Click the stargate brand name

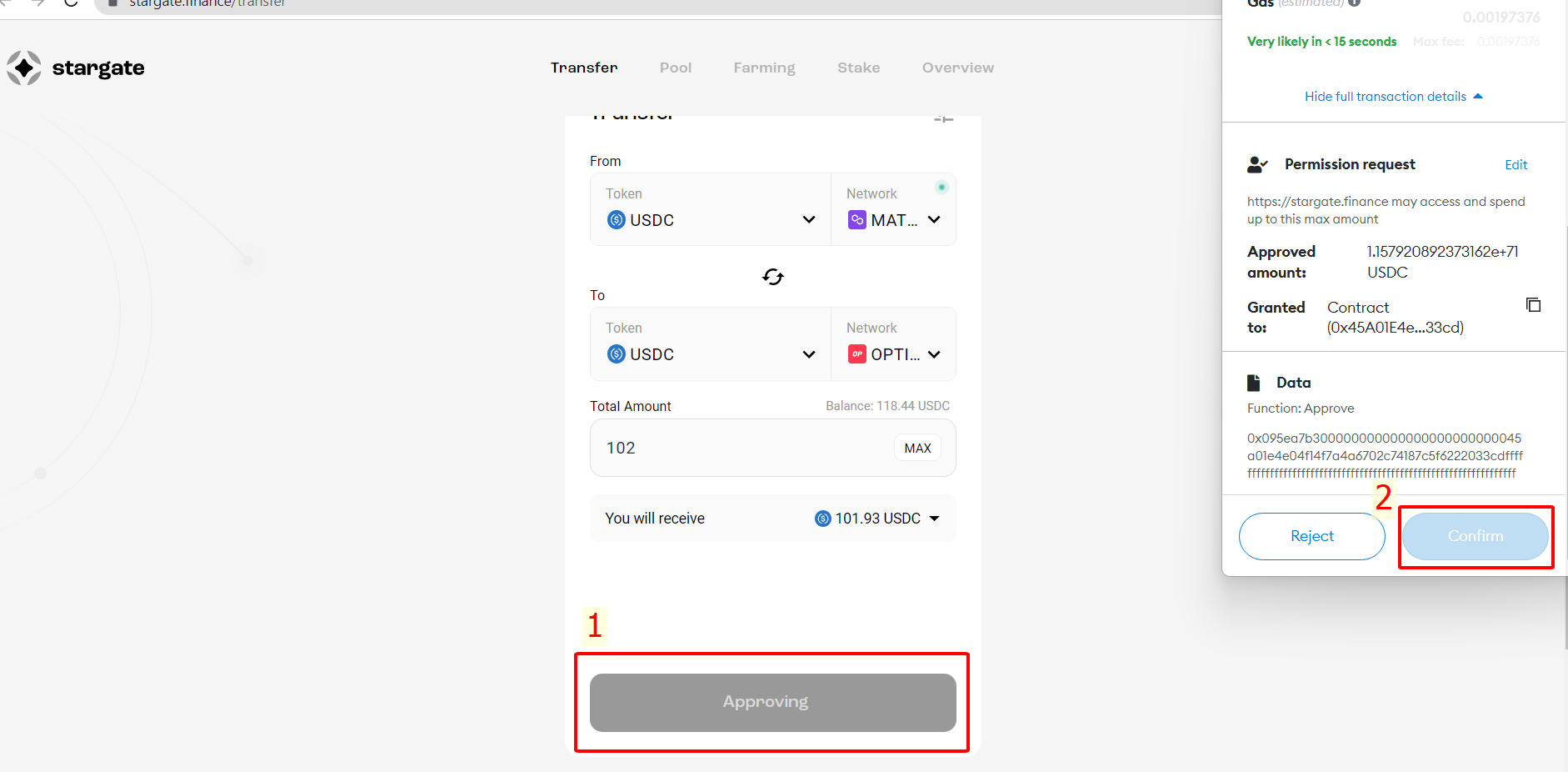pyautogui.click(x=98, y=68)
